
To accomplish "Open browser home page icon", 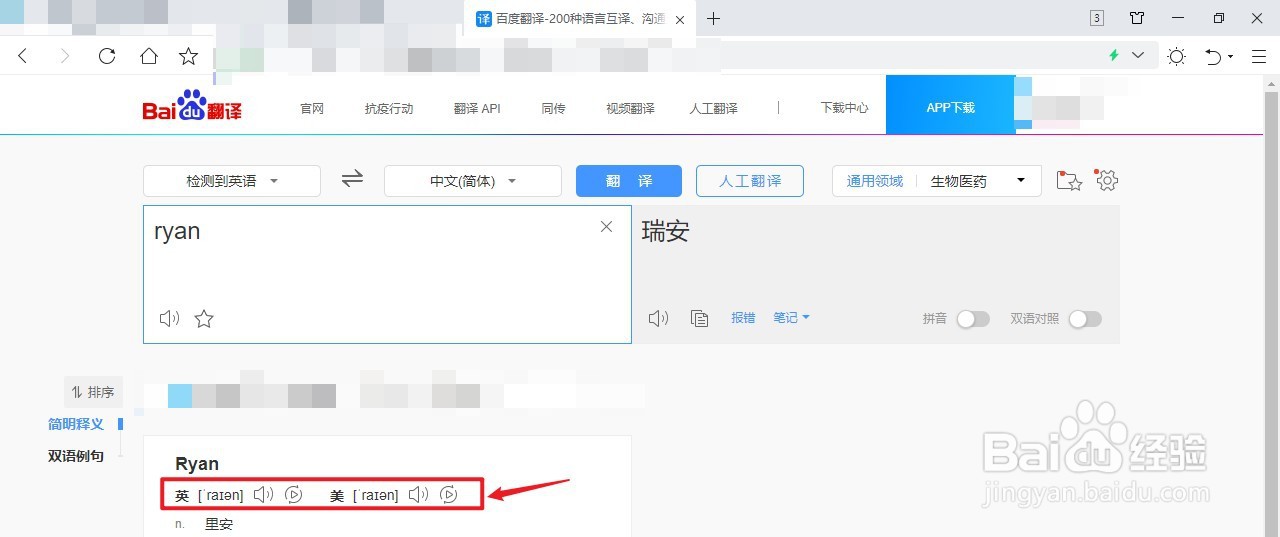I will pyautogui.click(x=148, y=56).
